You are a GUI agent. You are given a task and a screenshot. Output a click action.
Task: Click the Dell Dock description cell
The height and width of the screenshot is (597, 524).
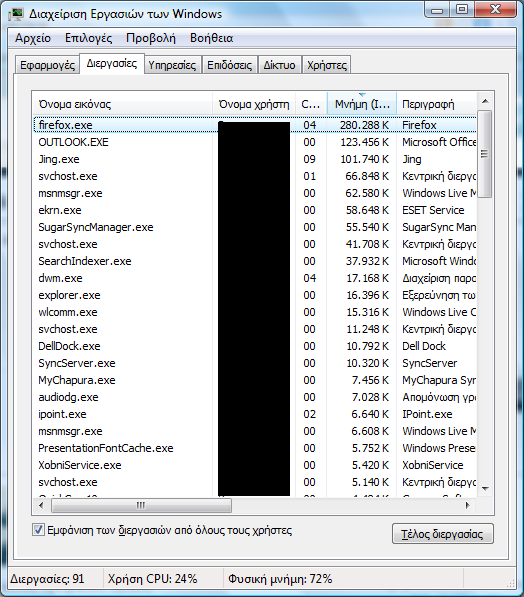pyautogui.click(x=424, y=346)
